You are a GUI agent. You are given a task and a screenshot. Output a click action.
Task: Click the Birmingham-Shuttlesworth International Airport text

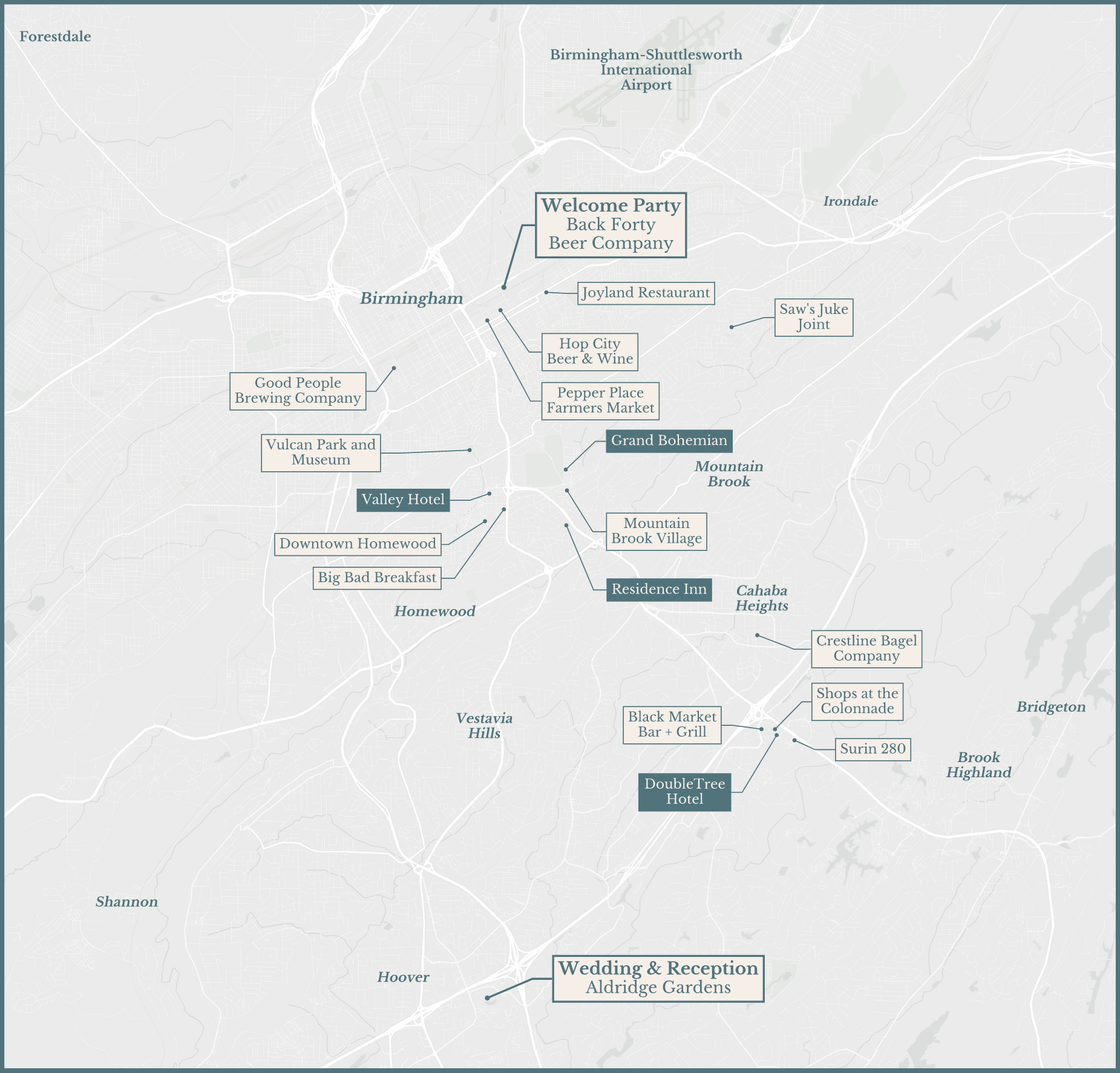click(x=646, y=70)
